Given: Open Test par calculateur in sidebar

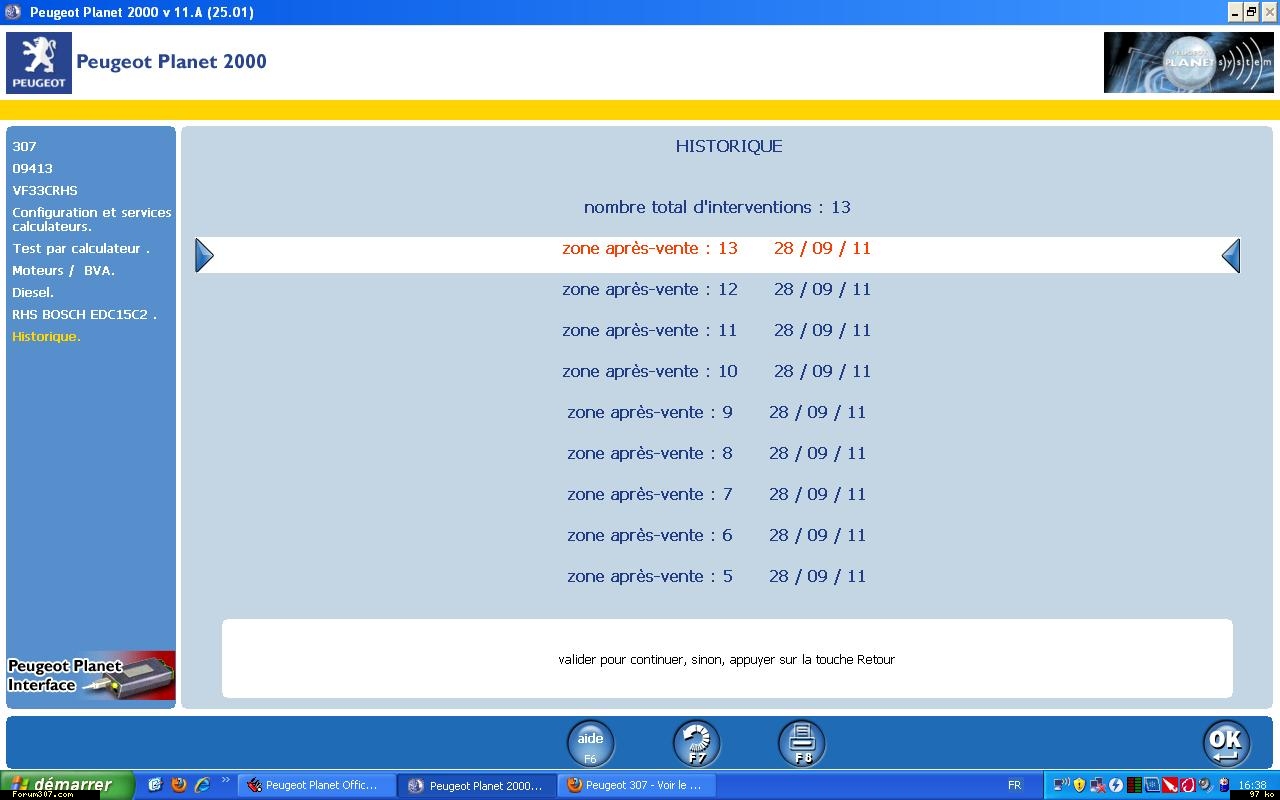Looking at the screenshot, I should (x=81, y=248).
